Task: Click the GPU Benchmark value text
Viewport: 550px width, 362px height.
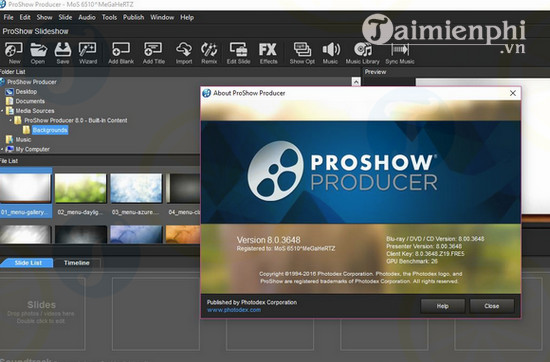Action: click(412, 261)
